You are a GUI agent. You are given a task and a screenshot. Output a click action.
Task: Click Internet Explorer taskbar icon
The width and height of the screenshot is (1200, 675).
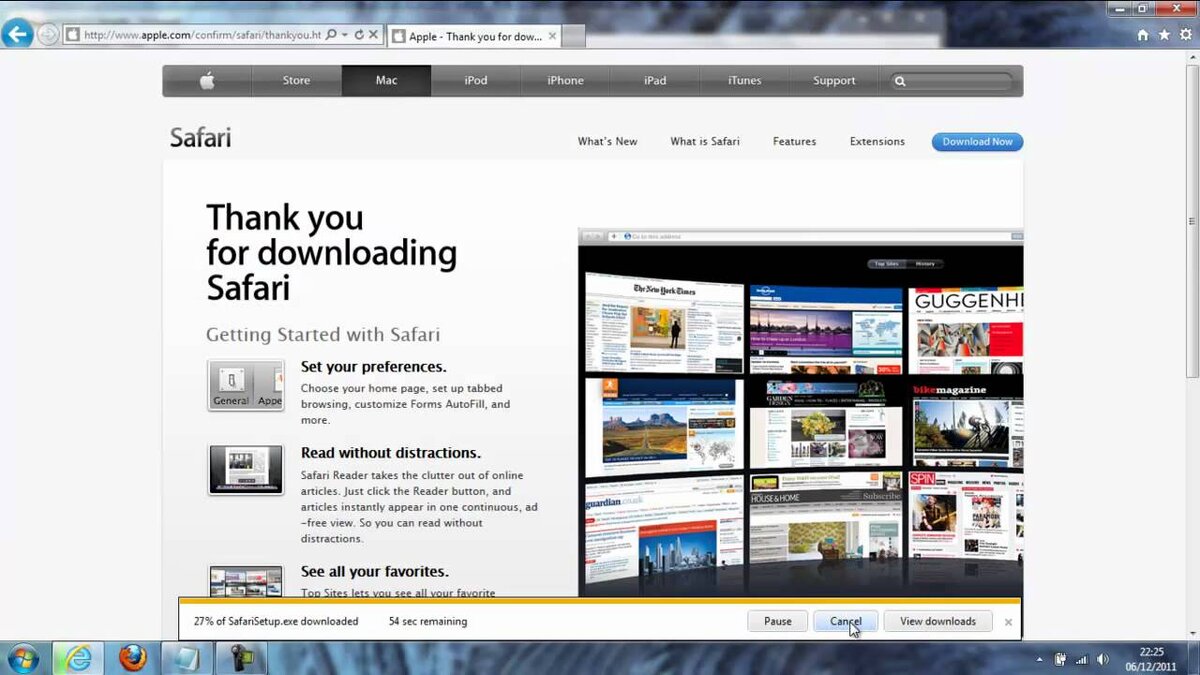pyautogui.click(x=77, y=658)
